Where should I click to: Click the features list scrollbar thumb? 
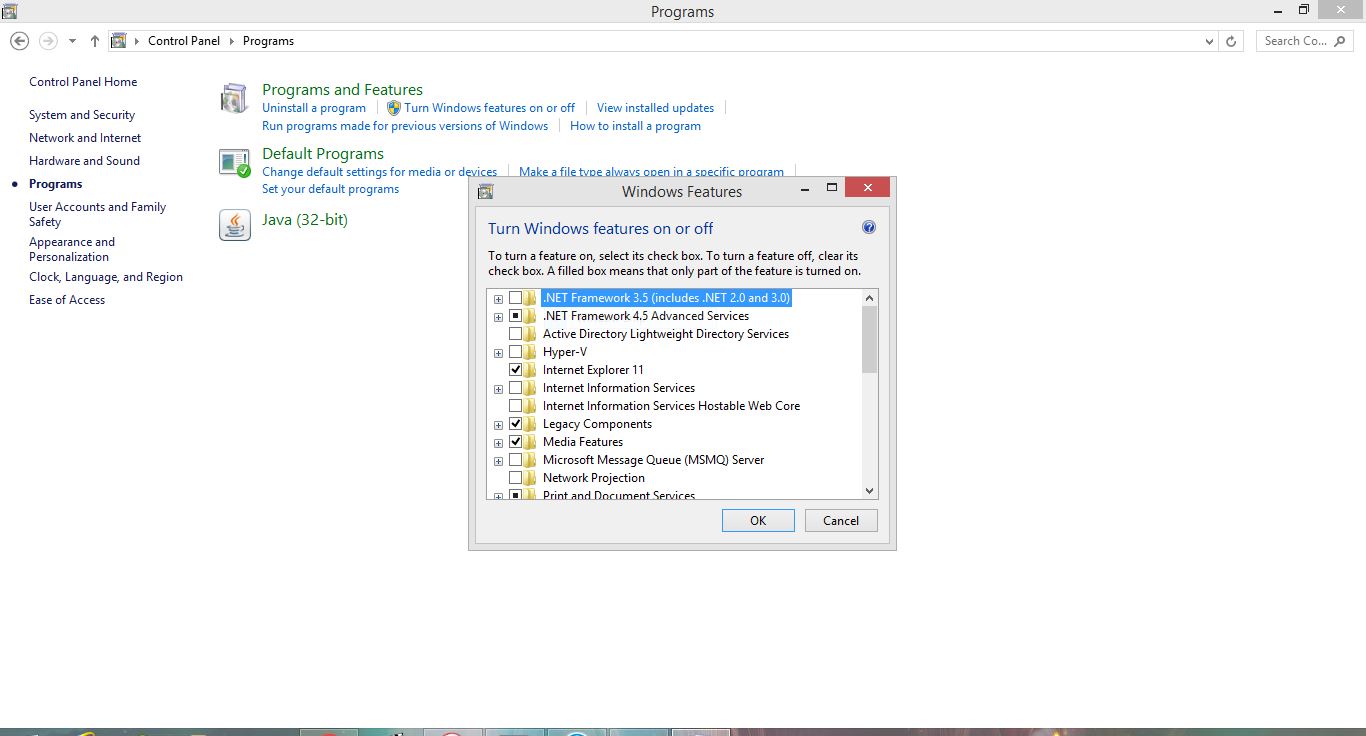point(869,340)
